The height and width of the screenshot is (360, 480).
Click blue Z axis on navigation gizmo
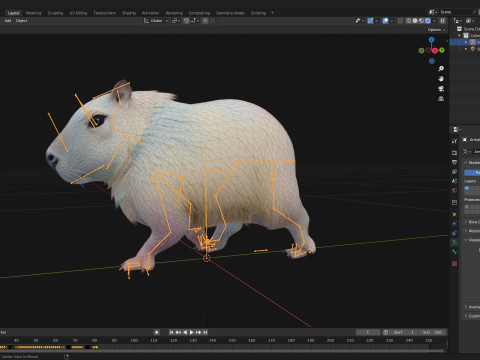point(432,40)
